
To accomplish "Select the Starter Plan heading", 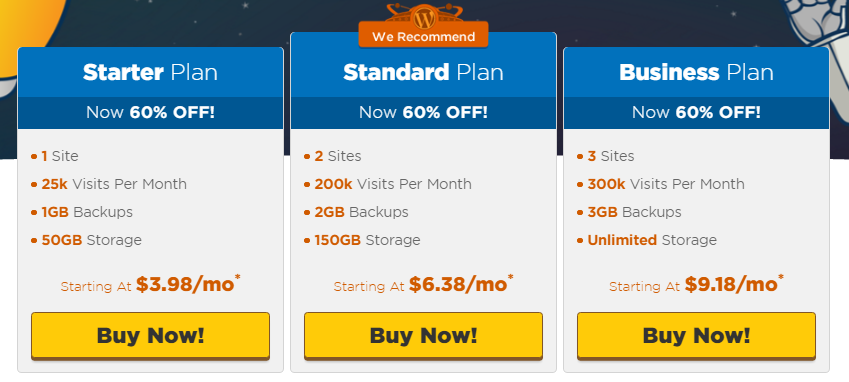I will click(x=150, y=73).
